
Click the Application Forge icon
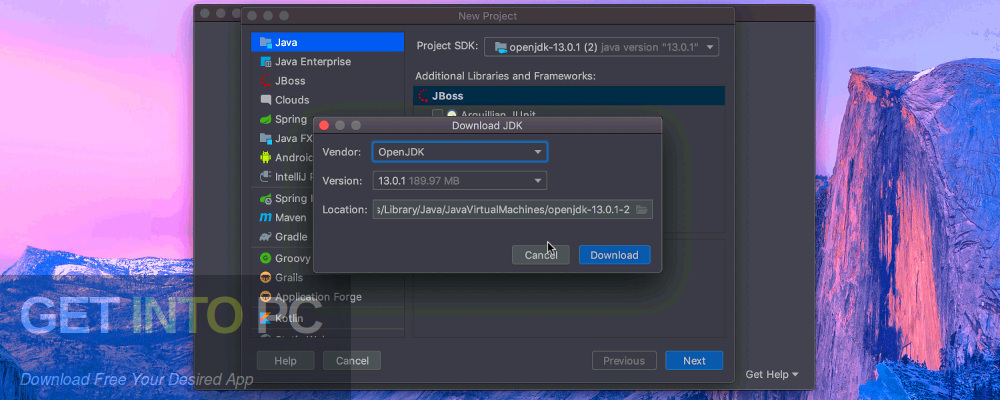click(265, 297)
